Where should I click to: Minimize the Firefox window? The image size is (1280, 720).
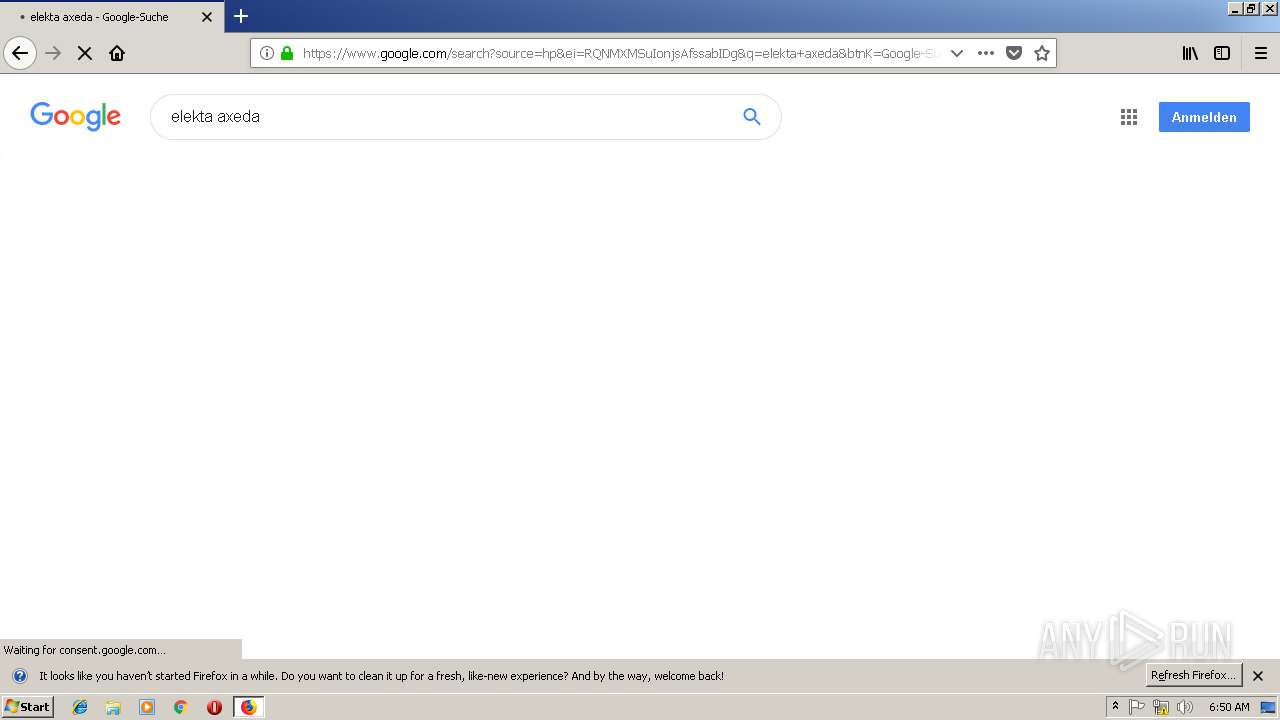(1235, 8)
